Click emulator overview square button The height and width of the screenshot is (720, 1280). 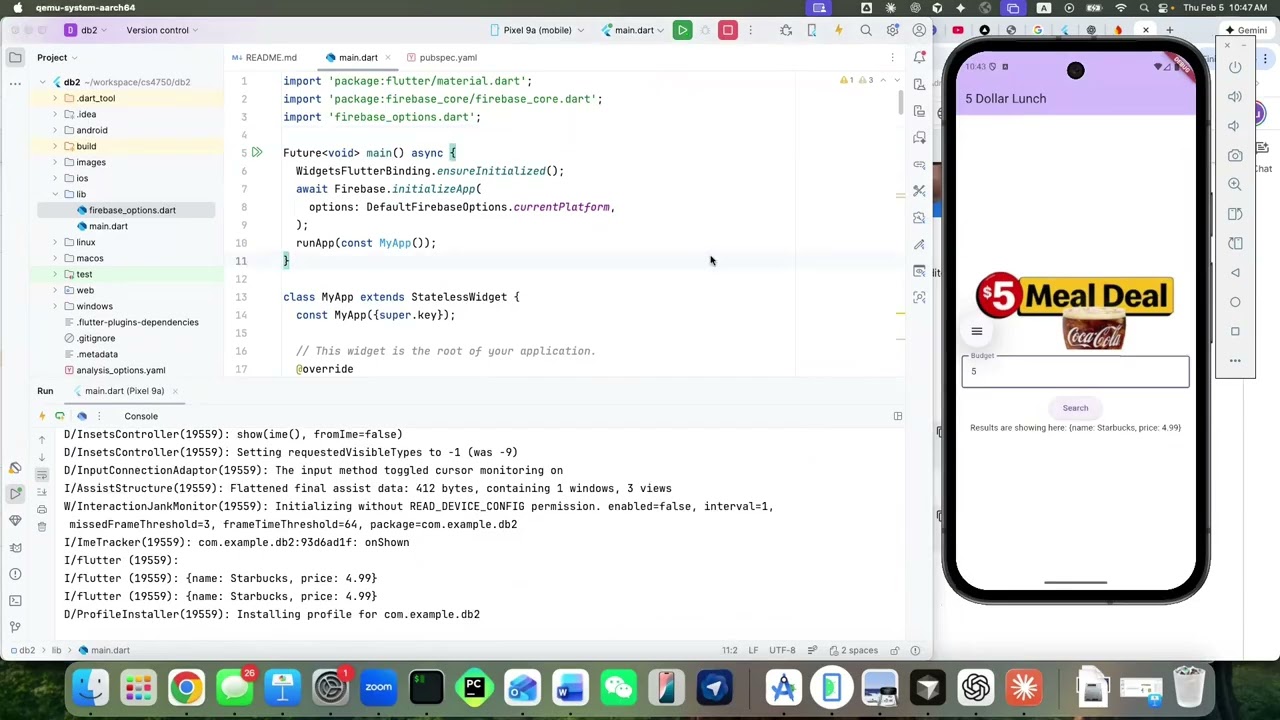(1235, 331)
